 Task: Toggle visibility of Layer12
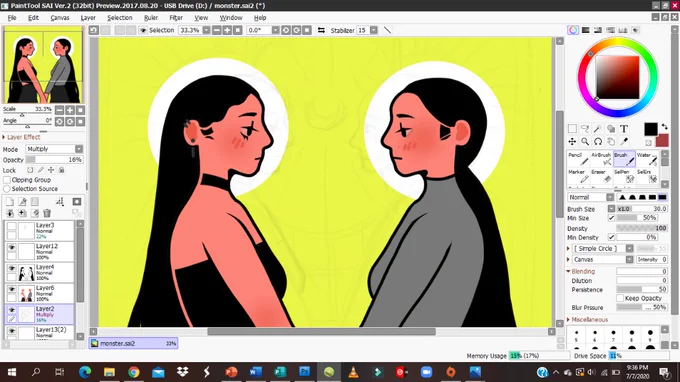(12, 247)
